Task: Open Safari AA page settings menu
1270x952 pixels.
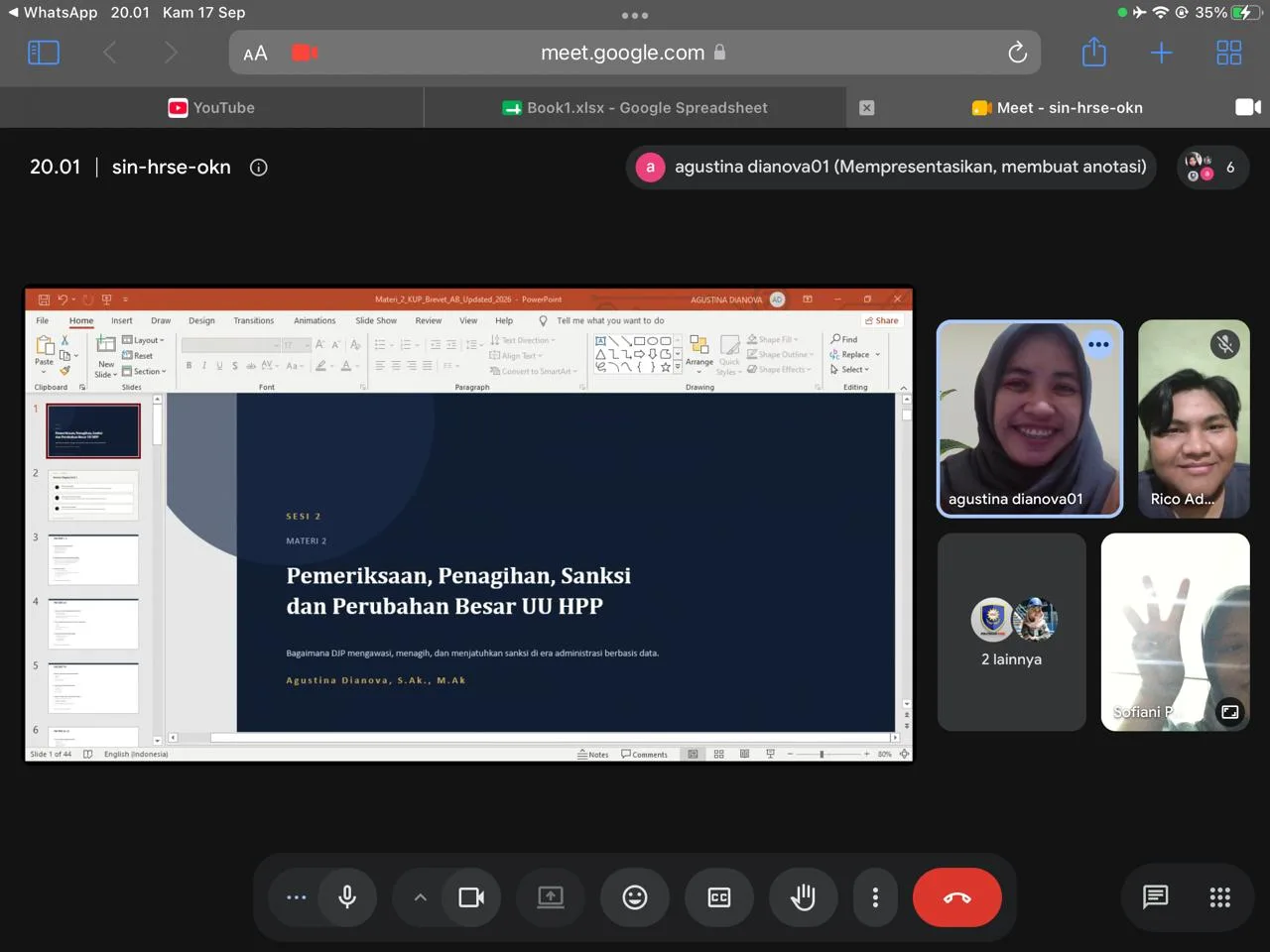Action: pos(255,54)
